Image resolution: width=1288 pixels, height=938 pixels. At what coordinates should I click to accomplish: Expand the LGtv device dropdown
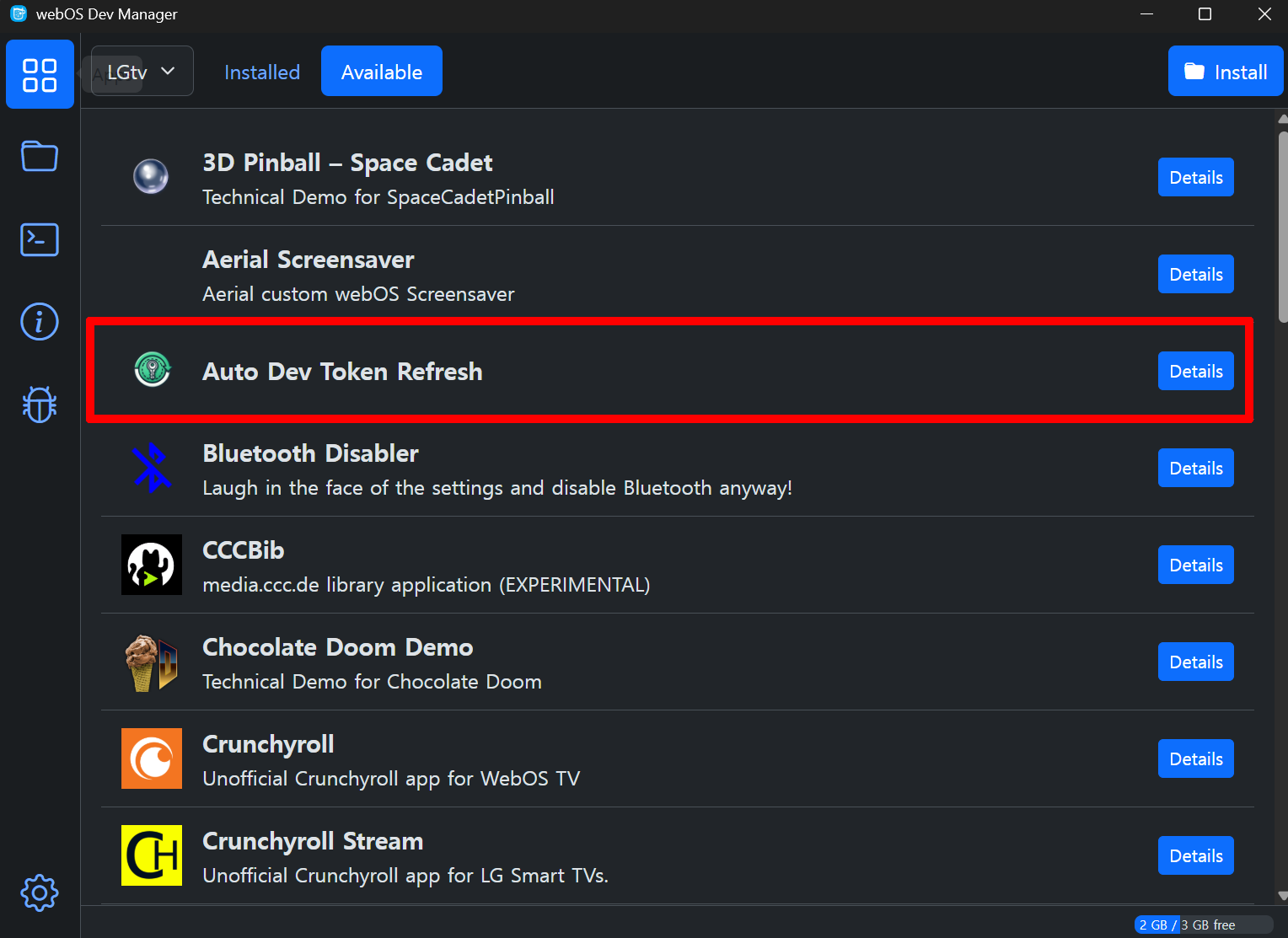142,71
